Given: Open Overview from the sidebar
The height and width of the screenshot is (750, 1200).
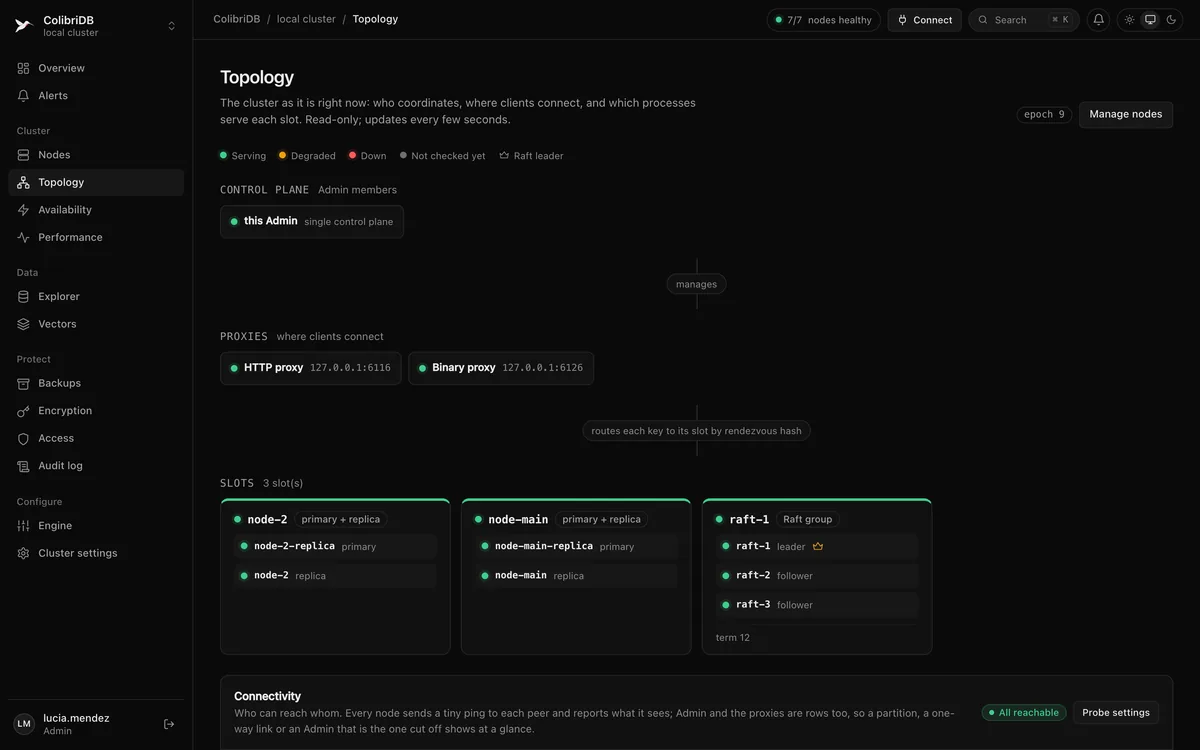Looking at the screenshot, I should point(96,68).
